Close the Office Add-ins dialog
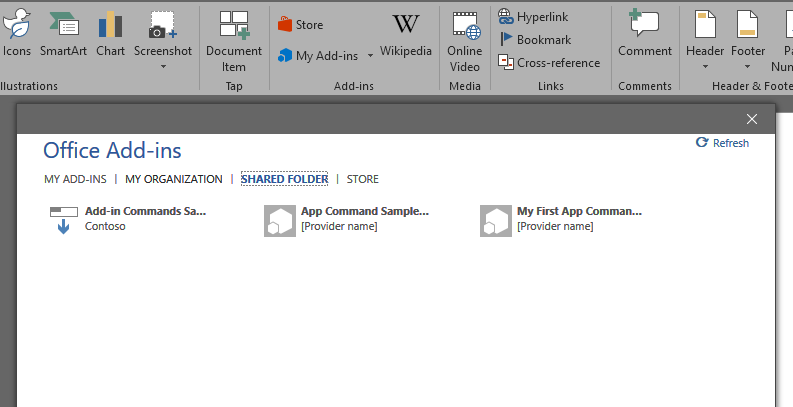Image resolution: width=793 pixels, height=407 pixels. click(752, 119)
